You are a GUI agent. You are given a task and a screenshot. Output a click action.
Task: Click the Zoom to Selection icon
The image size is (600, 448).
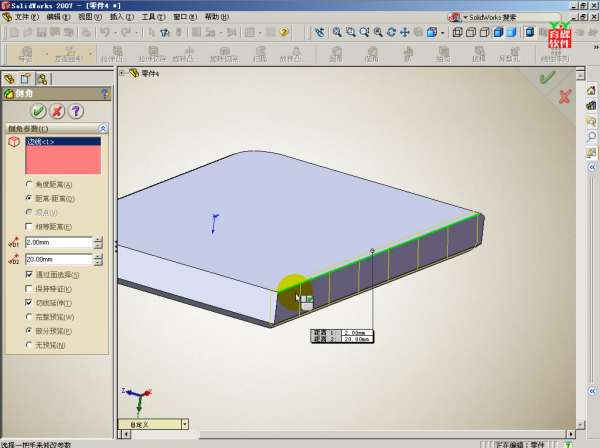click(378, 33)
